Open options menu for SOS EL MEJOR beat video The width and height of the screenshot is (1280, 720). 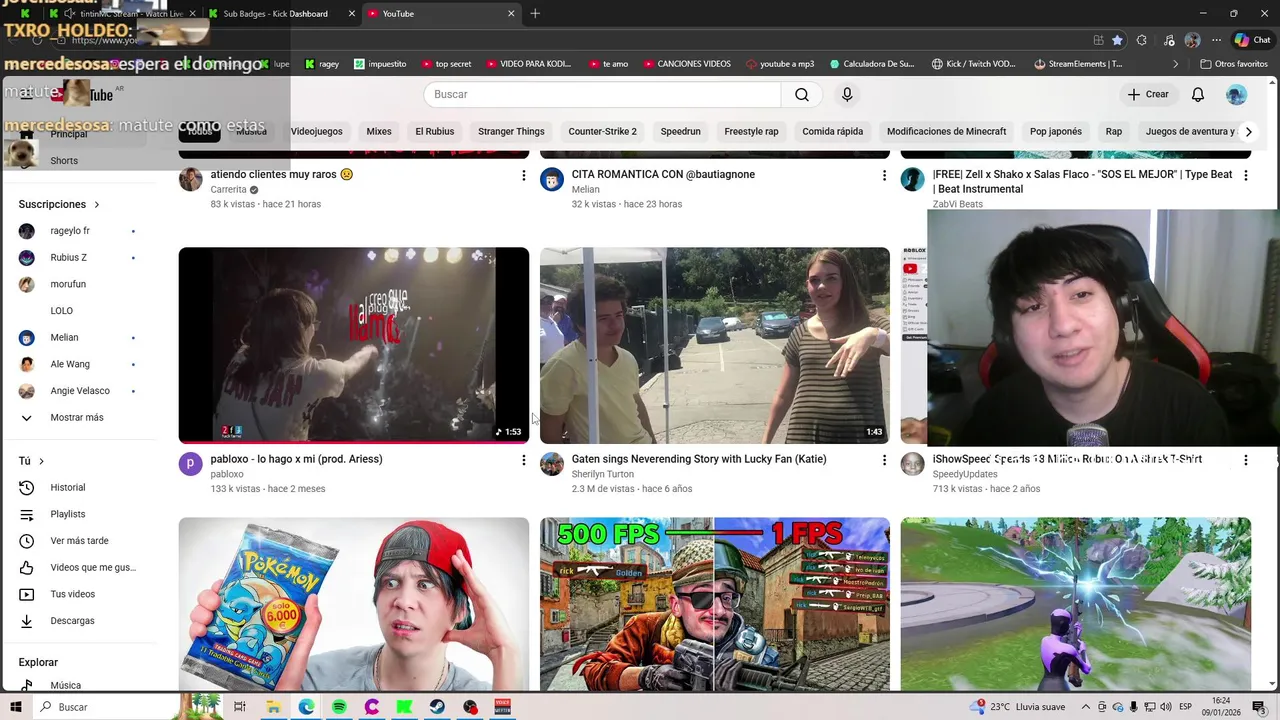click(1245, 176)
